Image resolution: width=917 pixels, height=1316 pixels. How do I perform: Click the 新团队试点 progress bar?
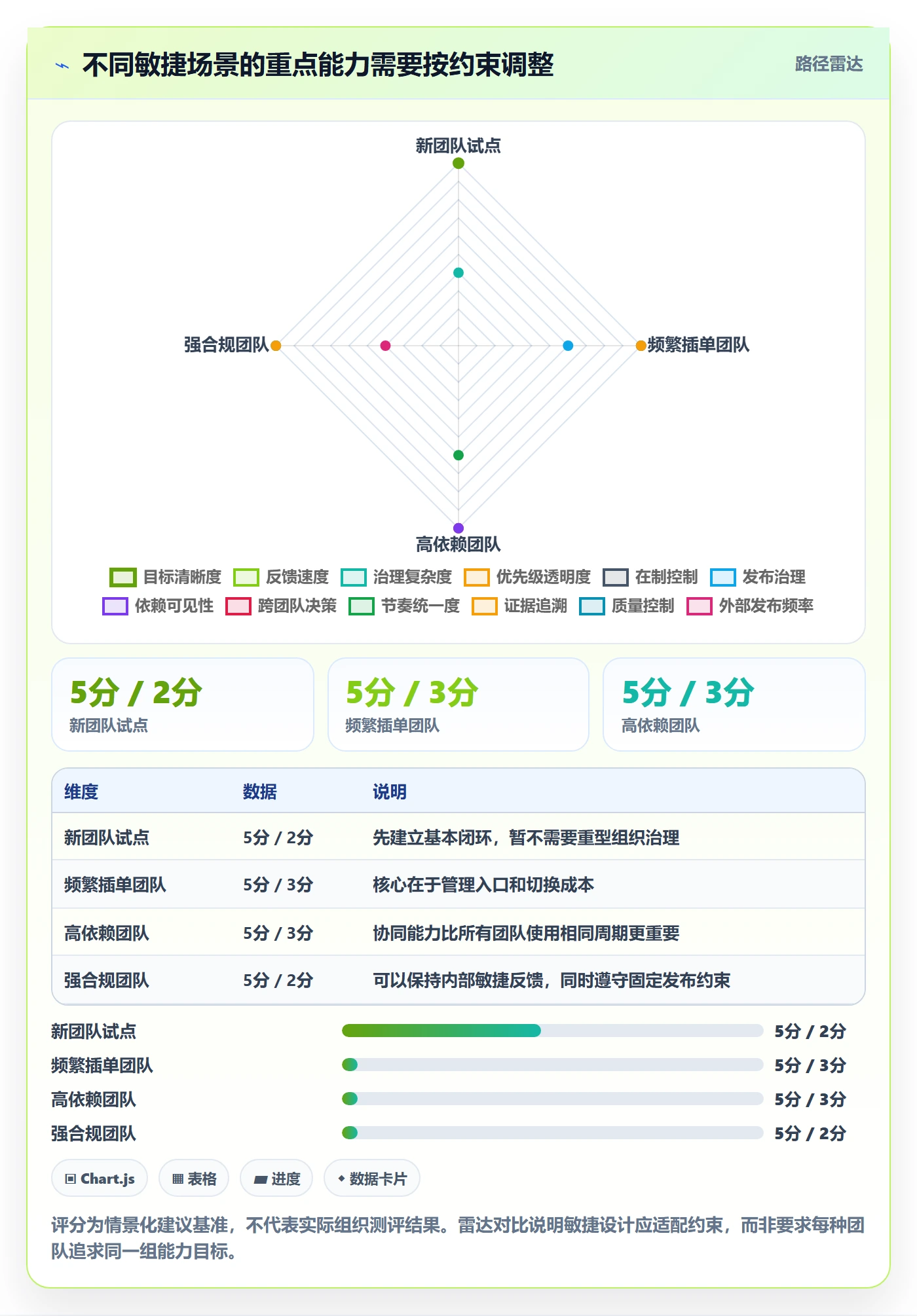pos(553,1031)
